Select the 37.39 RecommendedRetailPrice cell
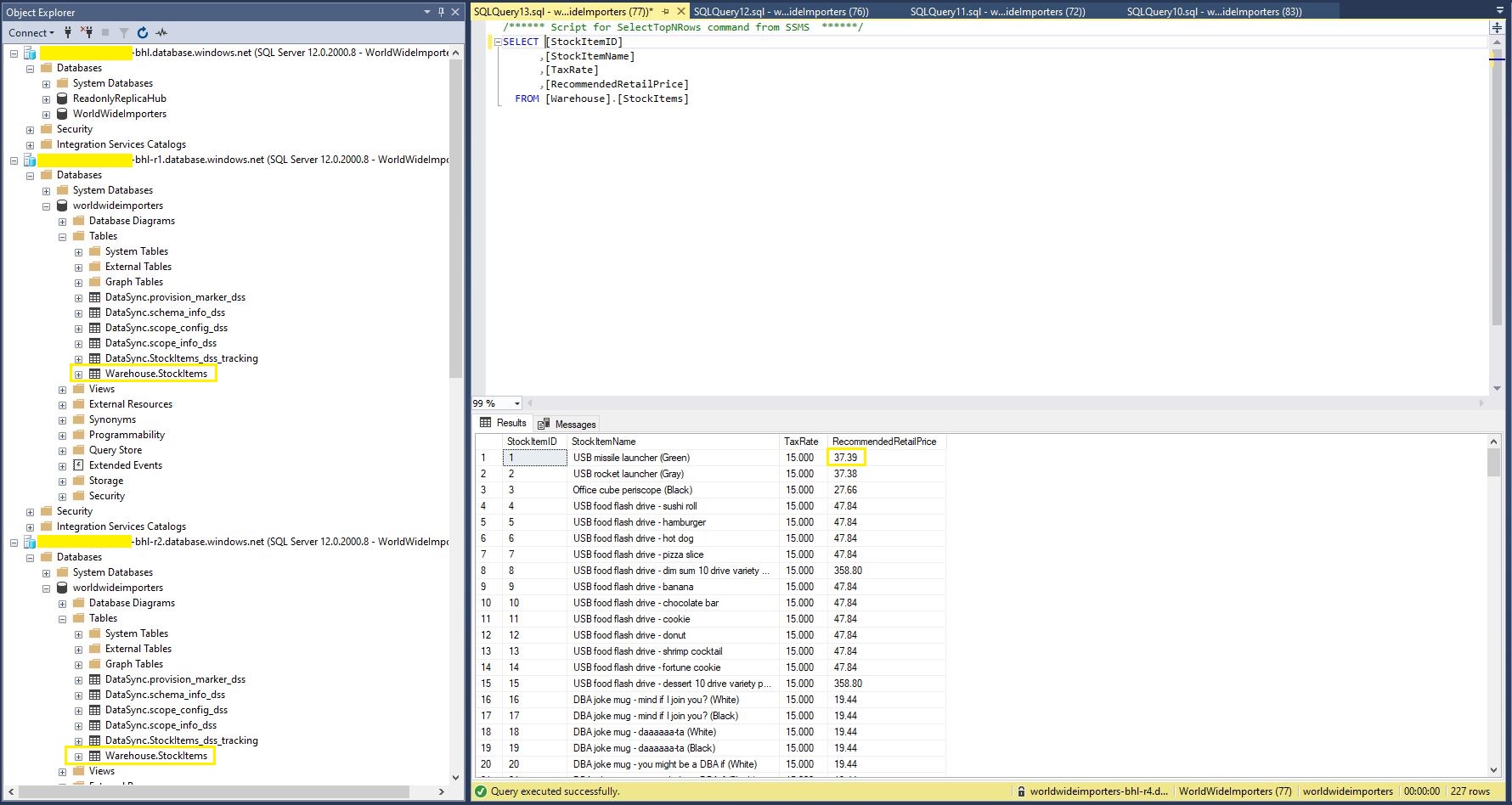The width and height of the screenshot is (1512, 805). coord(845,458)
